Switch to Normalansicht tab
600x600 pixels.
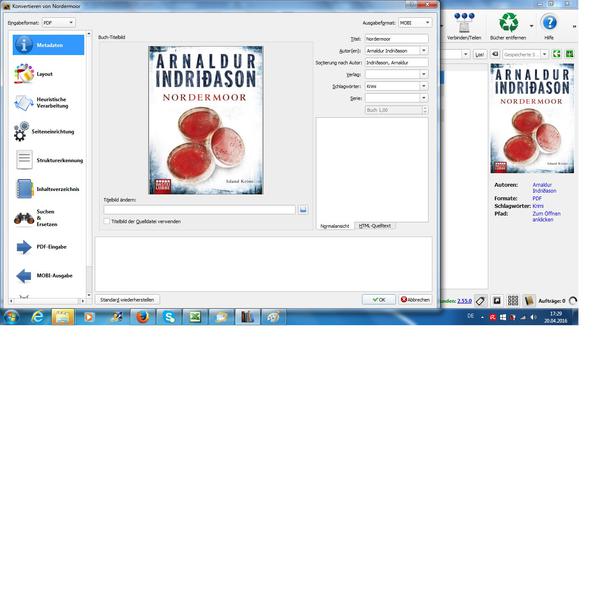point(334,226)
